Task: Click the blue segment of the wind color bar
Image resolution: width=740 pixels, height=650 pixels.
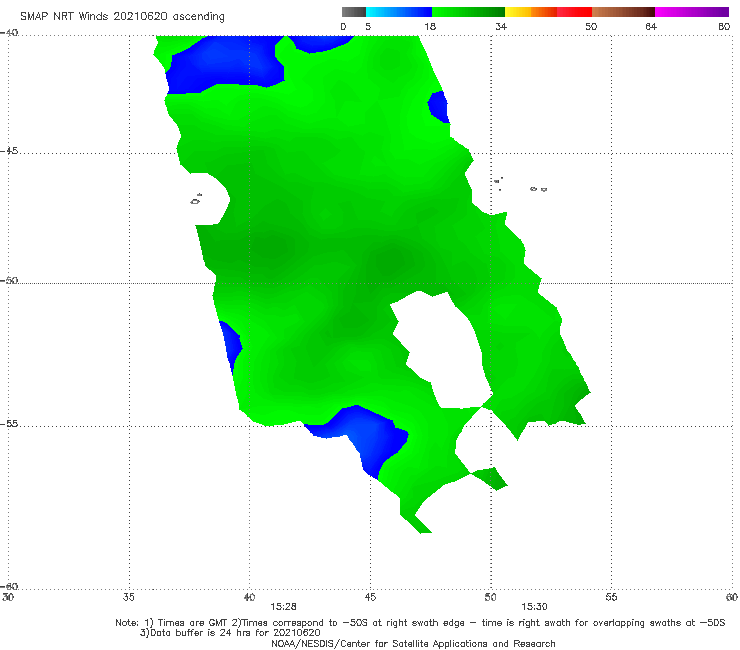Action: [x=399, y=12]
